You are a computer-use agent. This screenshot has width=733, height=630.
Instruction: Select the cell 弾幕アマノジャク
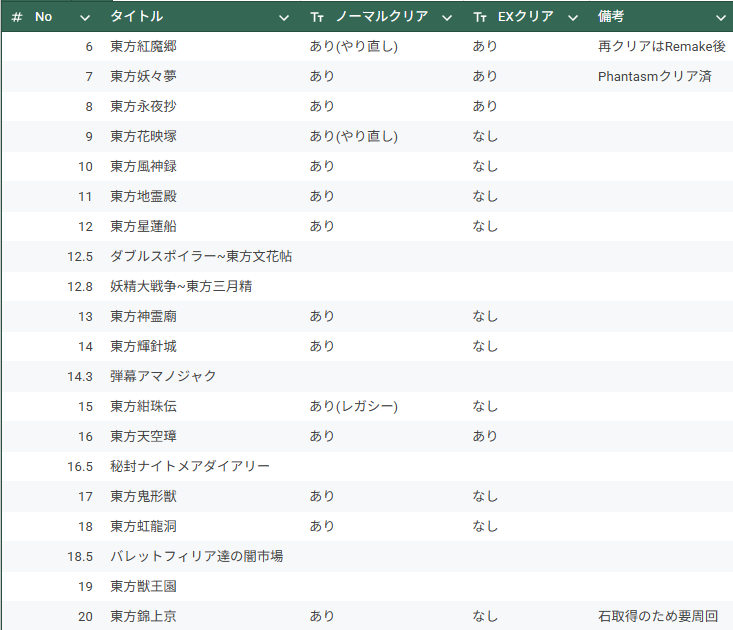pos(163,376)
